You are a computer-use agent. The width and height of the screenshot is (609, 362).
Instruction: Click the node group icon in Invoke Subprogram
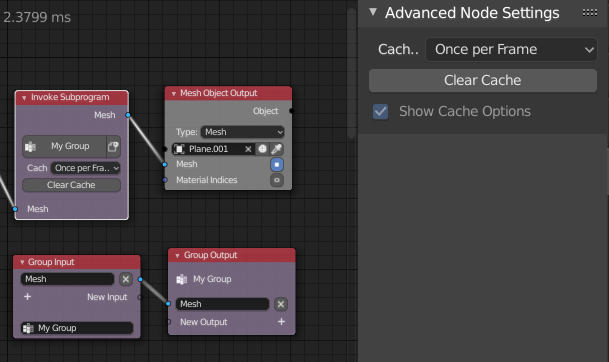click(x=30, y=147)
